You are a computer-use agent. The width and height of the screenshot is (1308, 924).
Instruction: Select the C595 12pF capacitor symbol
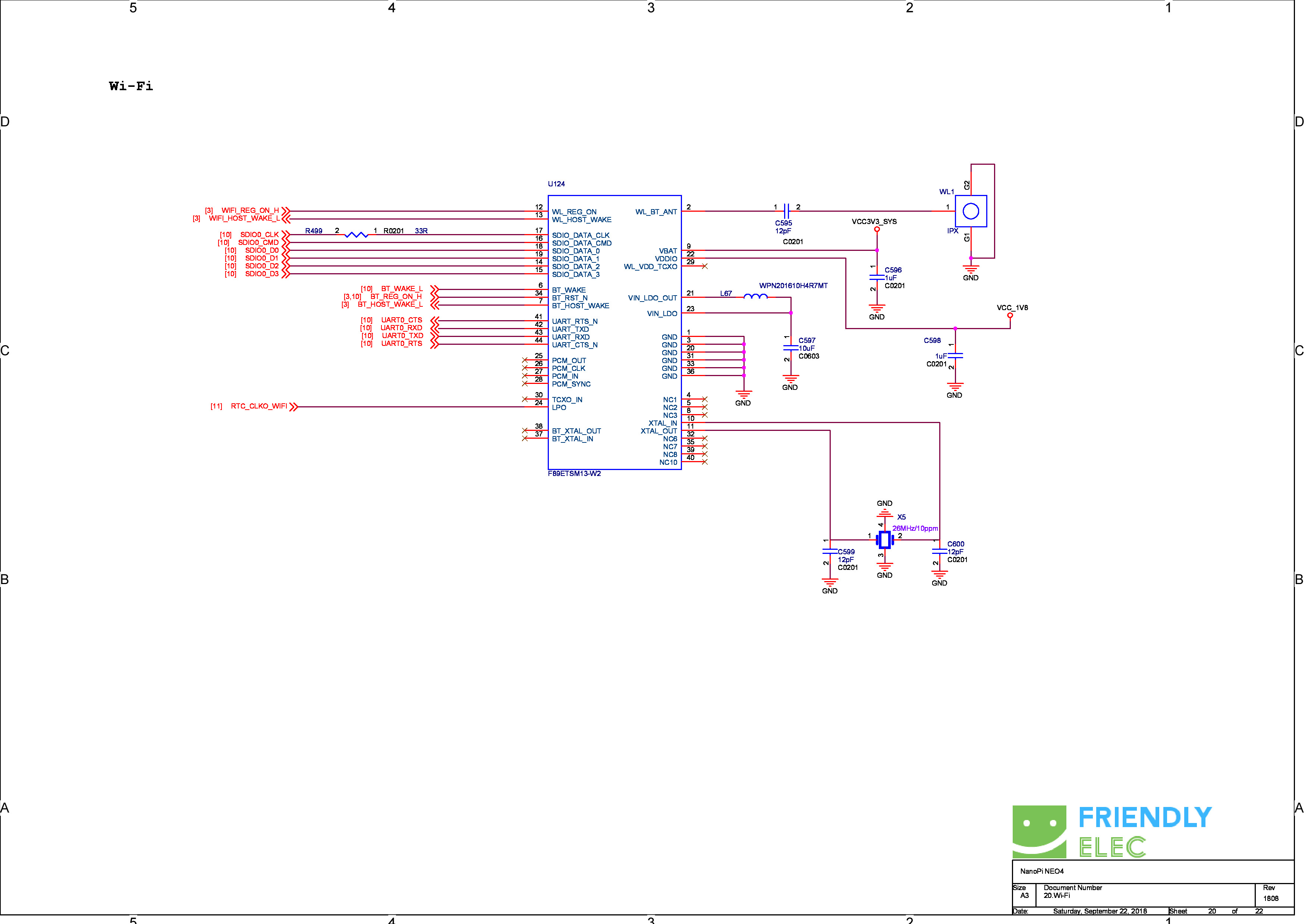tap(786, 211)
